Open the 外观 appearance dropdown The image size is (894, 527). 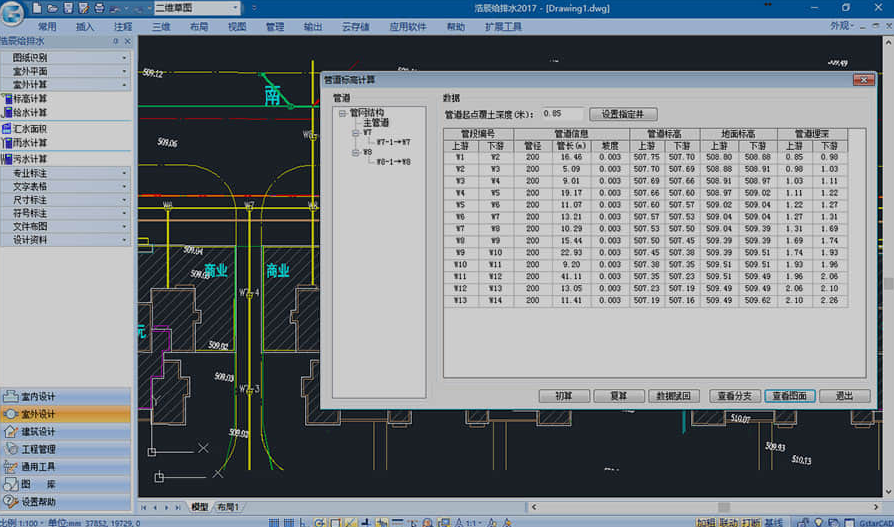pyautogui.click(x=842, y=26)
